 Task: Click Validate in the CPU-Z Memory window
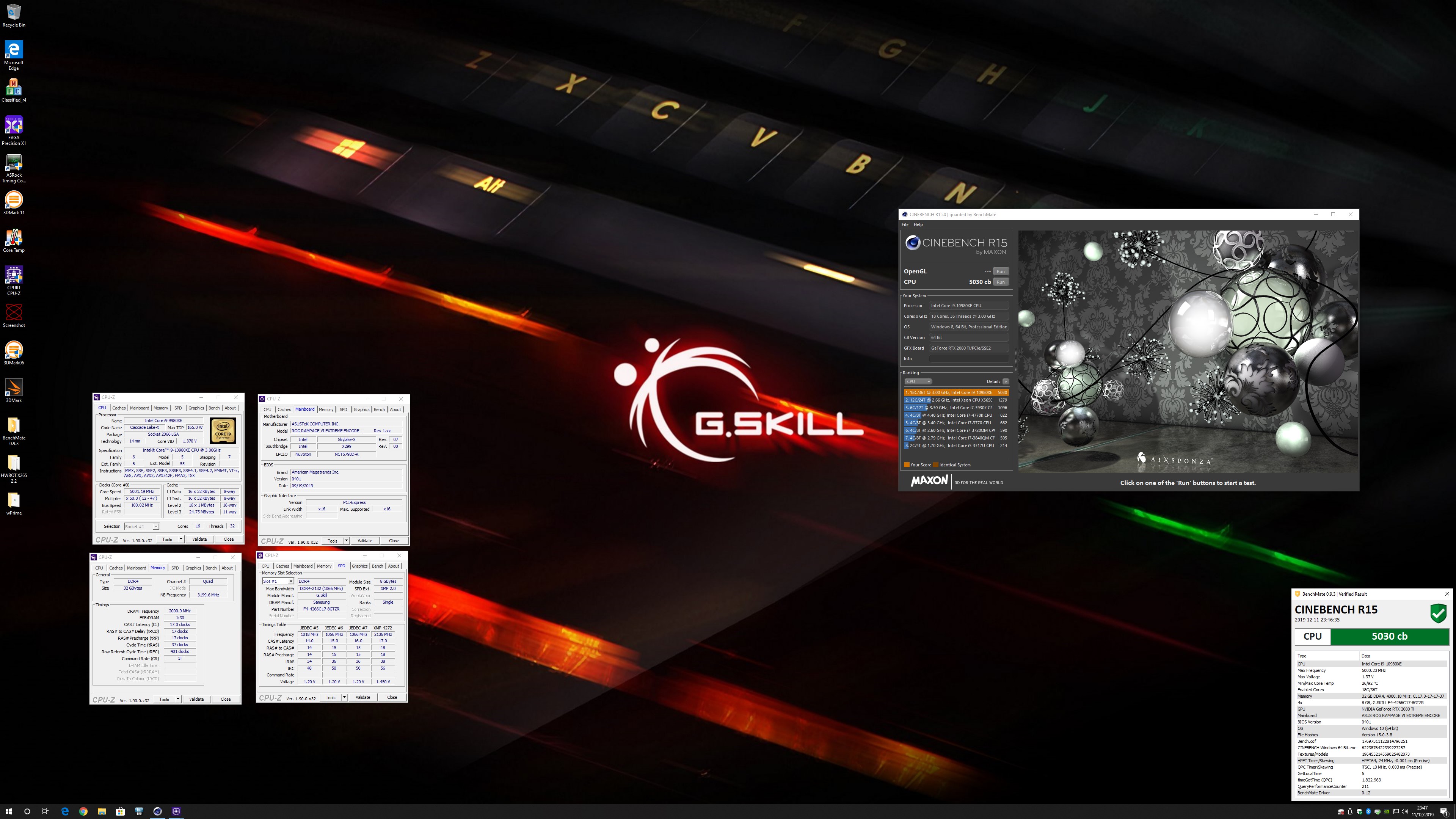[x=196, y=699]
